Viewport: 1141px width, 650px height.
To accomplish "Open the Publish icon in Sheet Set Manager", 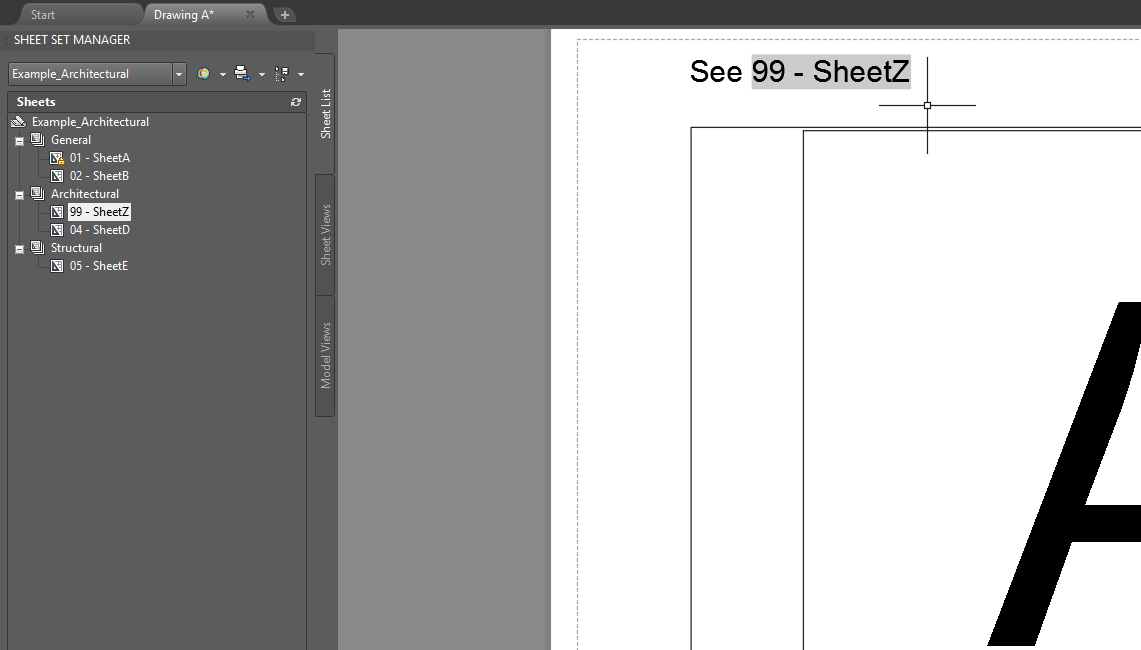I will tap(243, 73).
